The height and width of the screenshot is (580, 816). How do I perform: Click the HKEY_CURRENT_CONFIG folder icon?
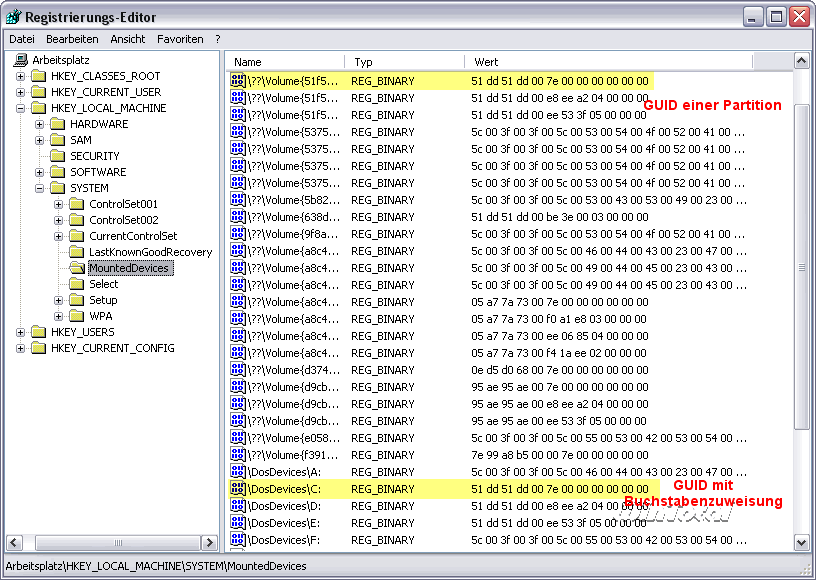pos(39,348)
